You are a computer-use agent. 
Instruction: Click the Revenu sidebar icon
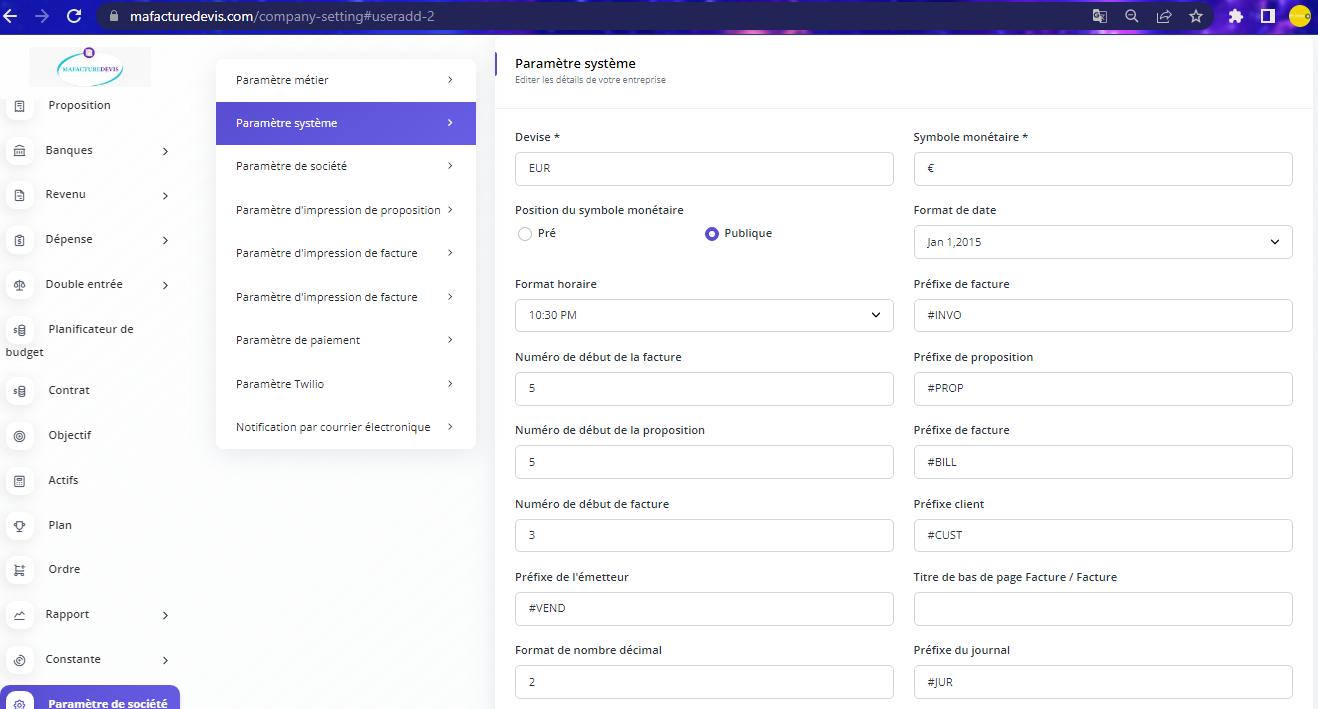click(19, 195)
